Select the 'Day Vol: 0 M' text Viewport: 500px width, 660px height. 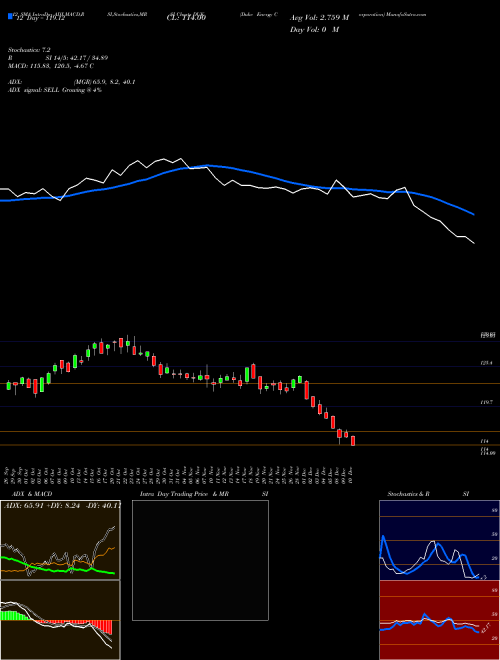tap(314, 30)
